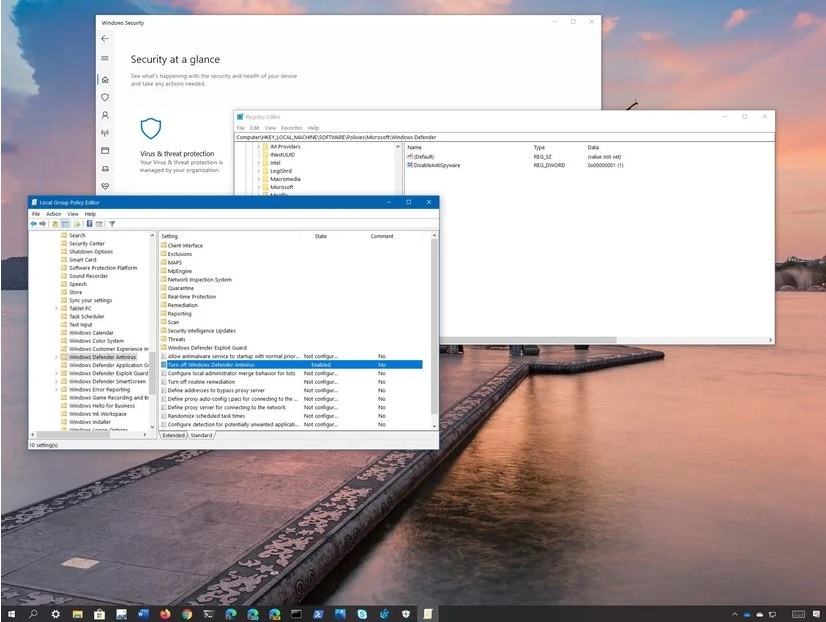Switch to the Extended tab
The width and height of the screenshot is (826, 622).
pos(174,435)
